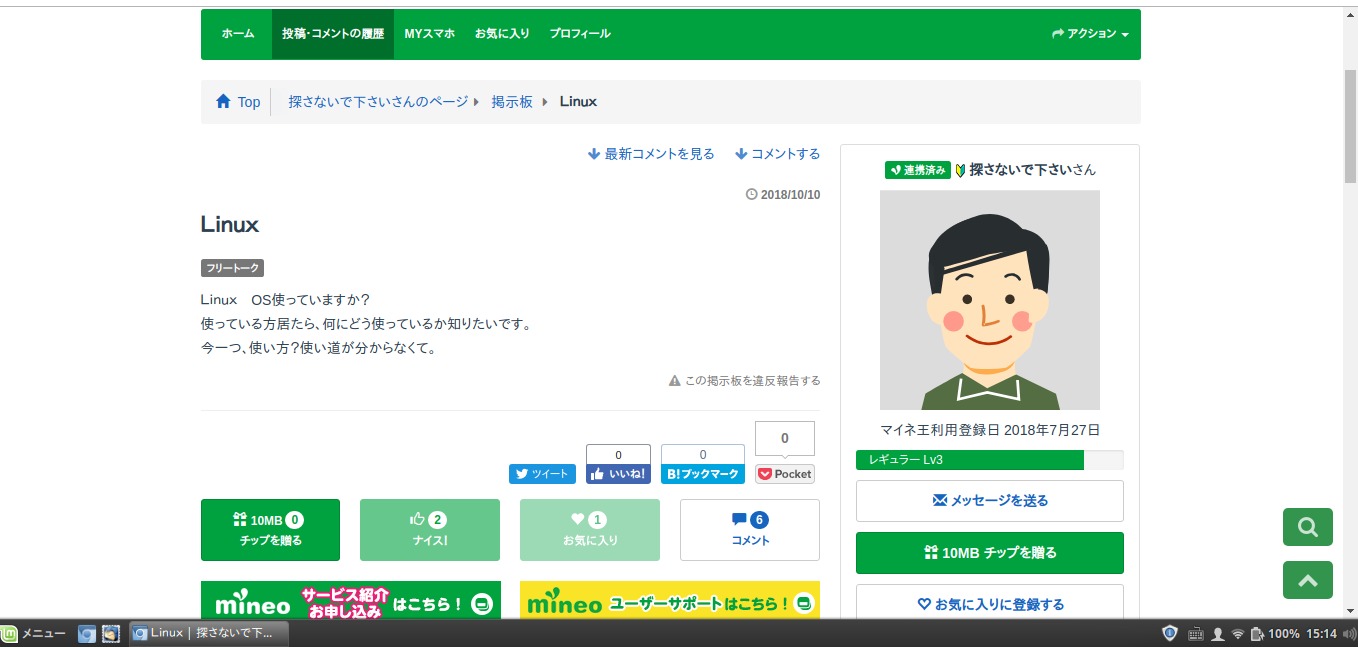Click the Top home icon in breadcrumb
The height and width of the screenshot is (647, 1358).
coord(223,102)
